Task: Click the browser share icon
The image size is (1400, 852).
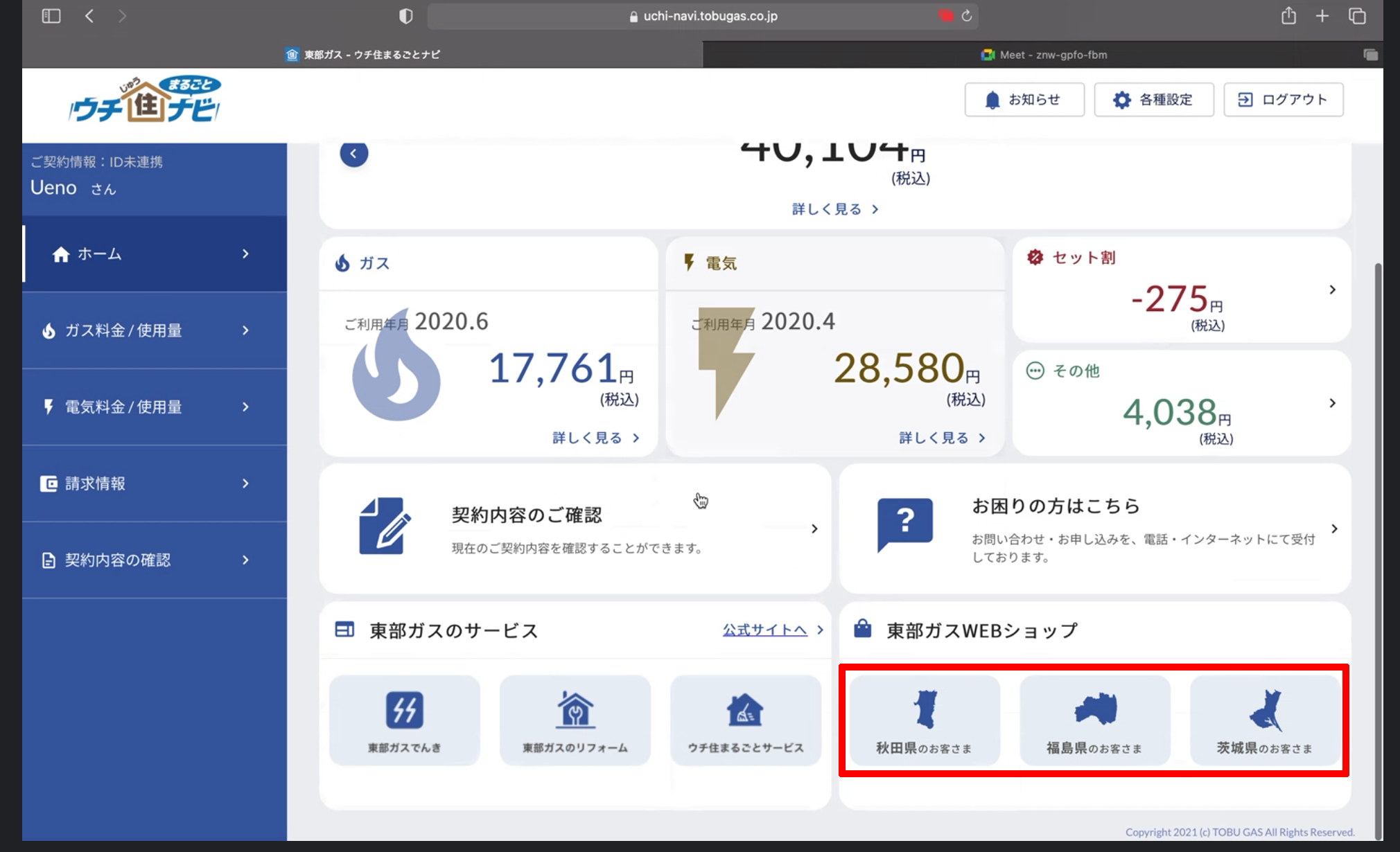Action: pos(1288,16)
